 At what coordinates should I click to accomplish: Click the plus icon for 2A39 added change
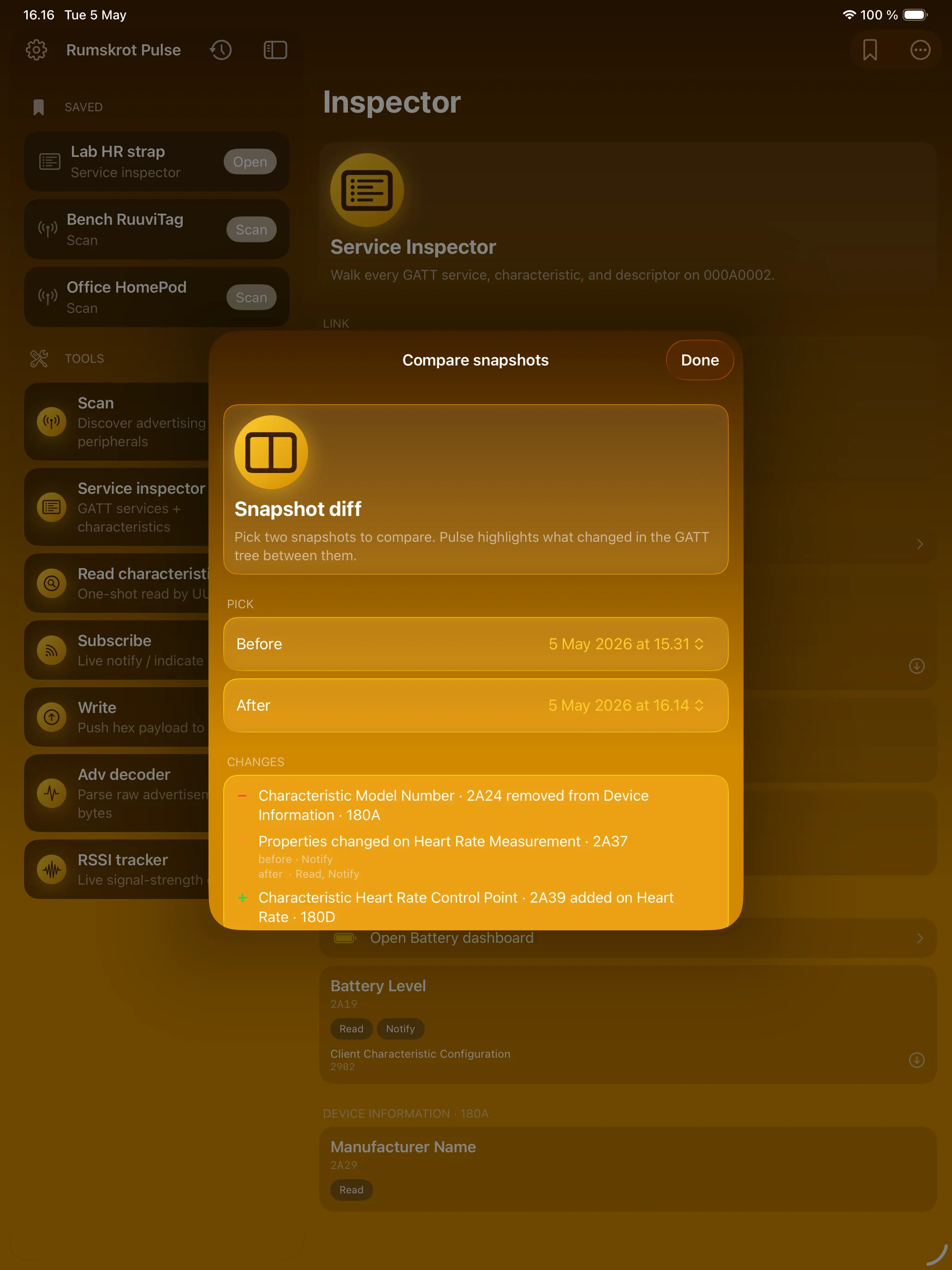point(243,898)
